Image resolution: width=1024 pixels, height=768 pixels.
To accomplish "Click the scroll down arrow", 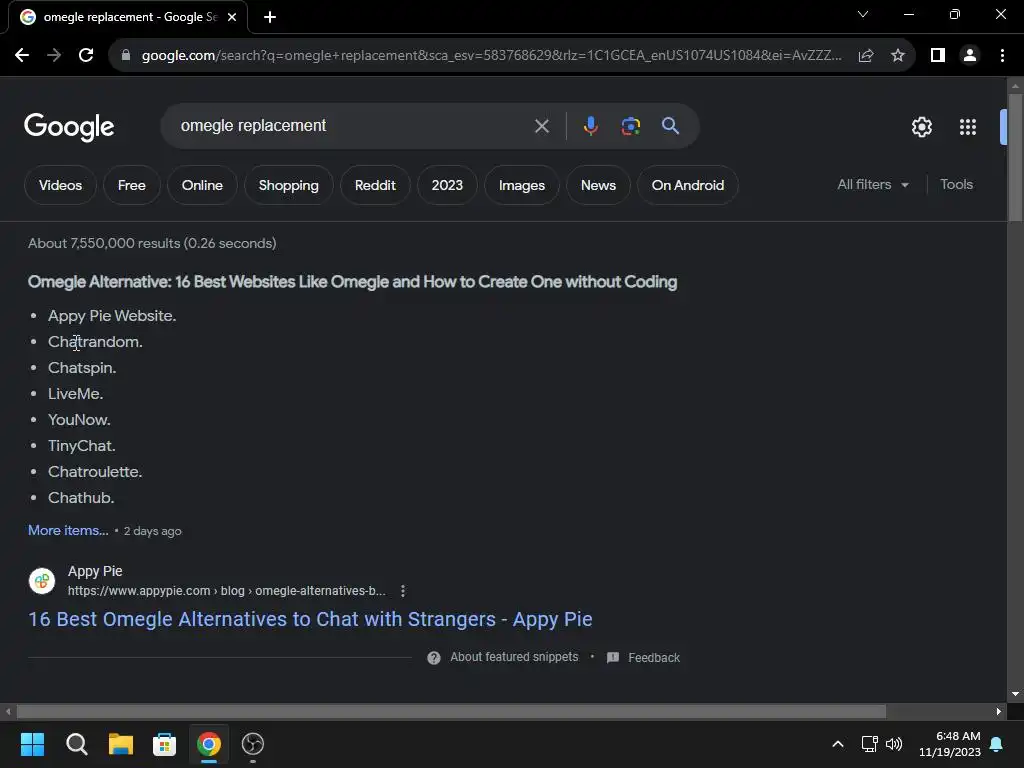I will pos(1015,694).
